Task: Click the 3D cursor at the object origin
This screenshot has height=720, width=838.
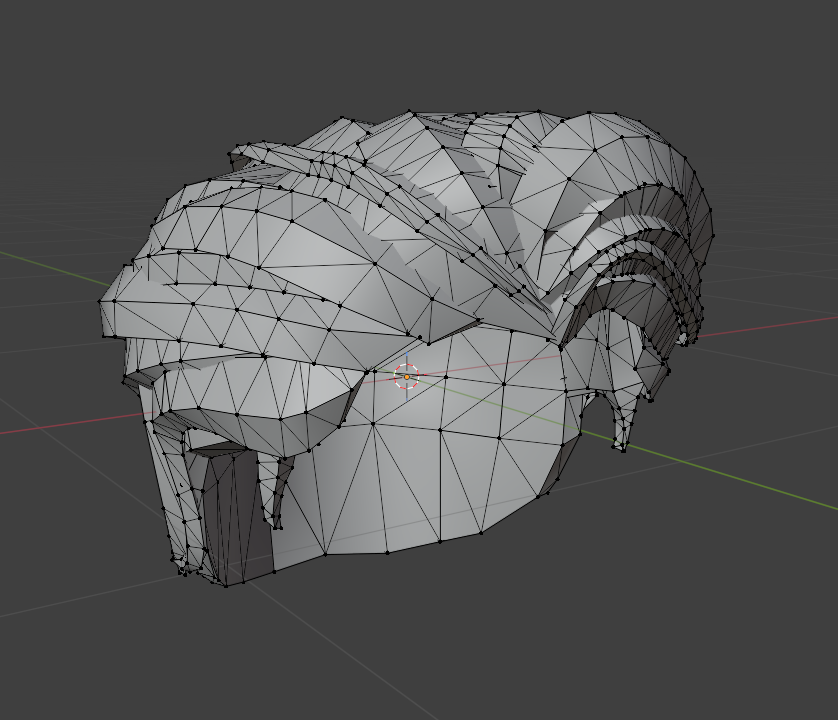Action: pyautogui.click(x=407, y=377)
